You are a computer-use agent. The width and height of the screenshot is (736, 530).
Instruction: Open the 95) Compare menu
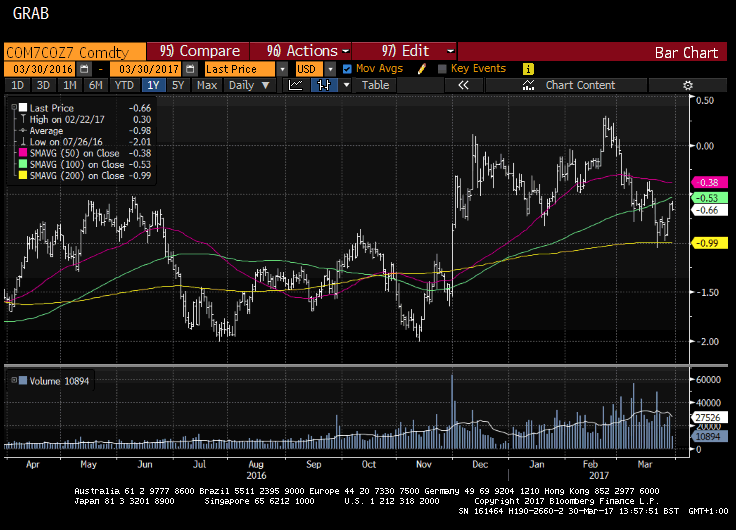(x=198, y=51)
